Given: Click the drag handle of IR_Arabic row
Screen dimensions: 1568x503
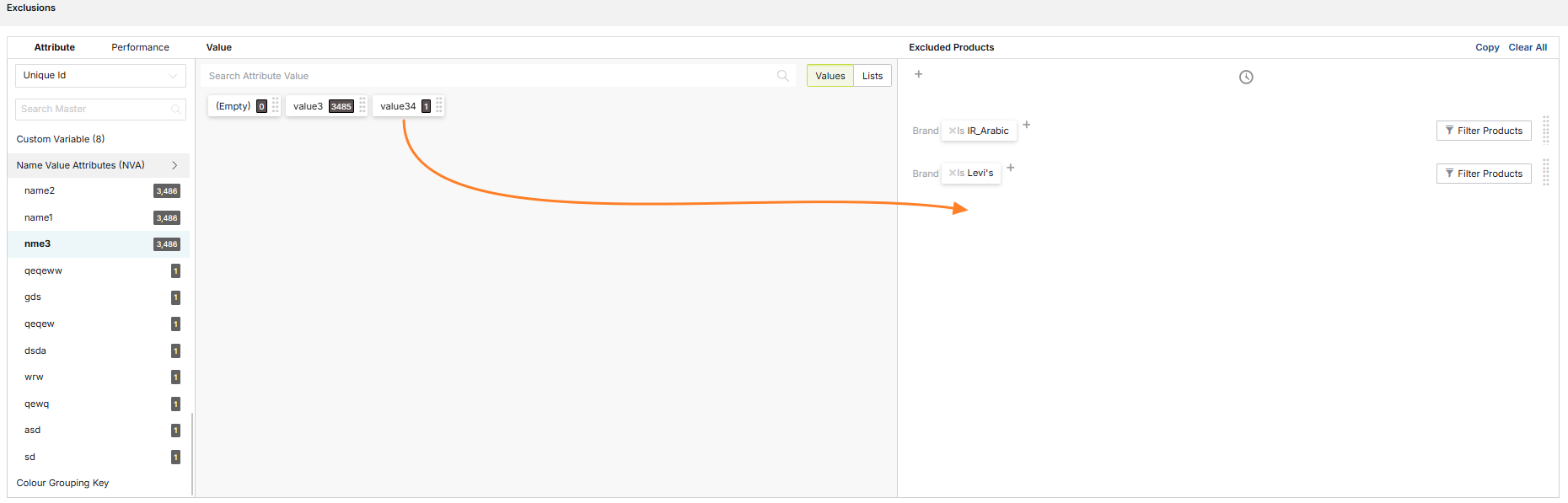Looking at the screenshot, I should pyautogui.click(x=1545, y=130).
